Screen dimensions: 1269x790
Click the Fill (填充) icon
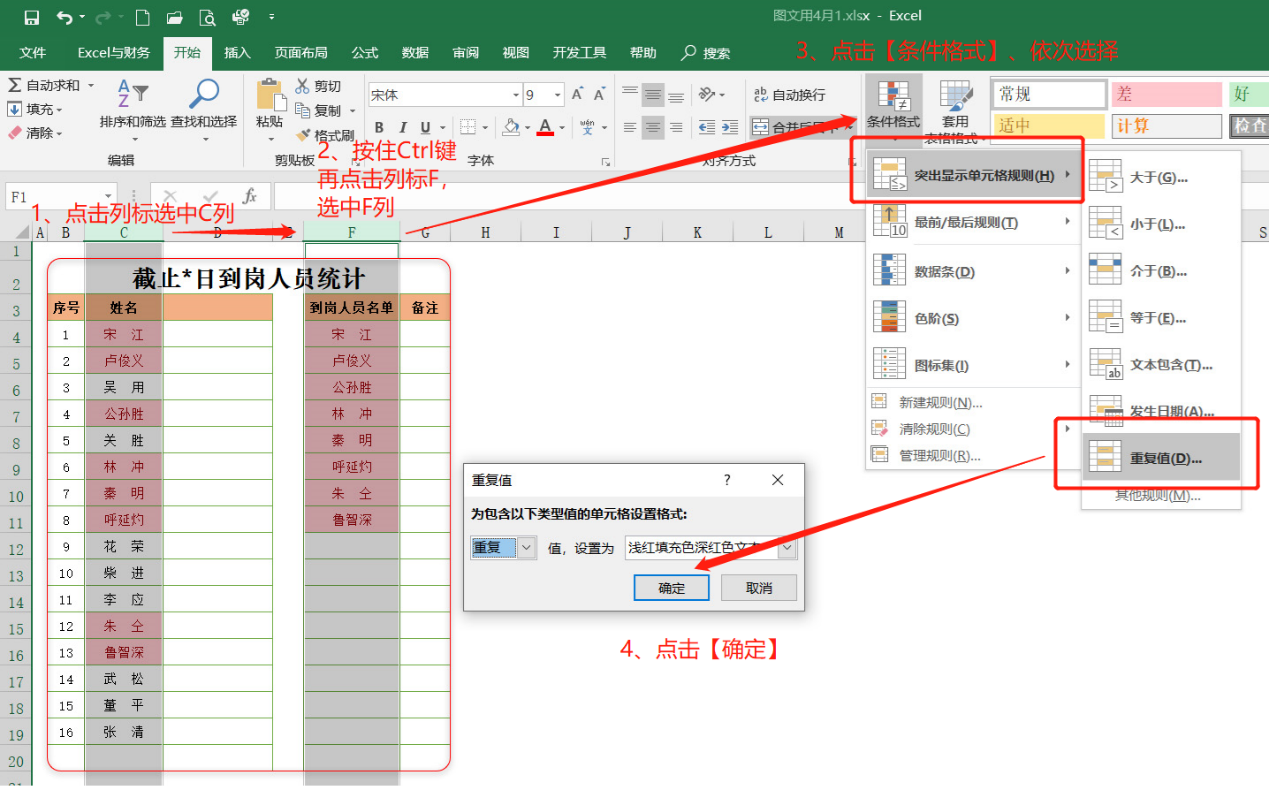click(x=15, y=109)
